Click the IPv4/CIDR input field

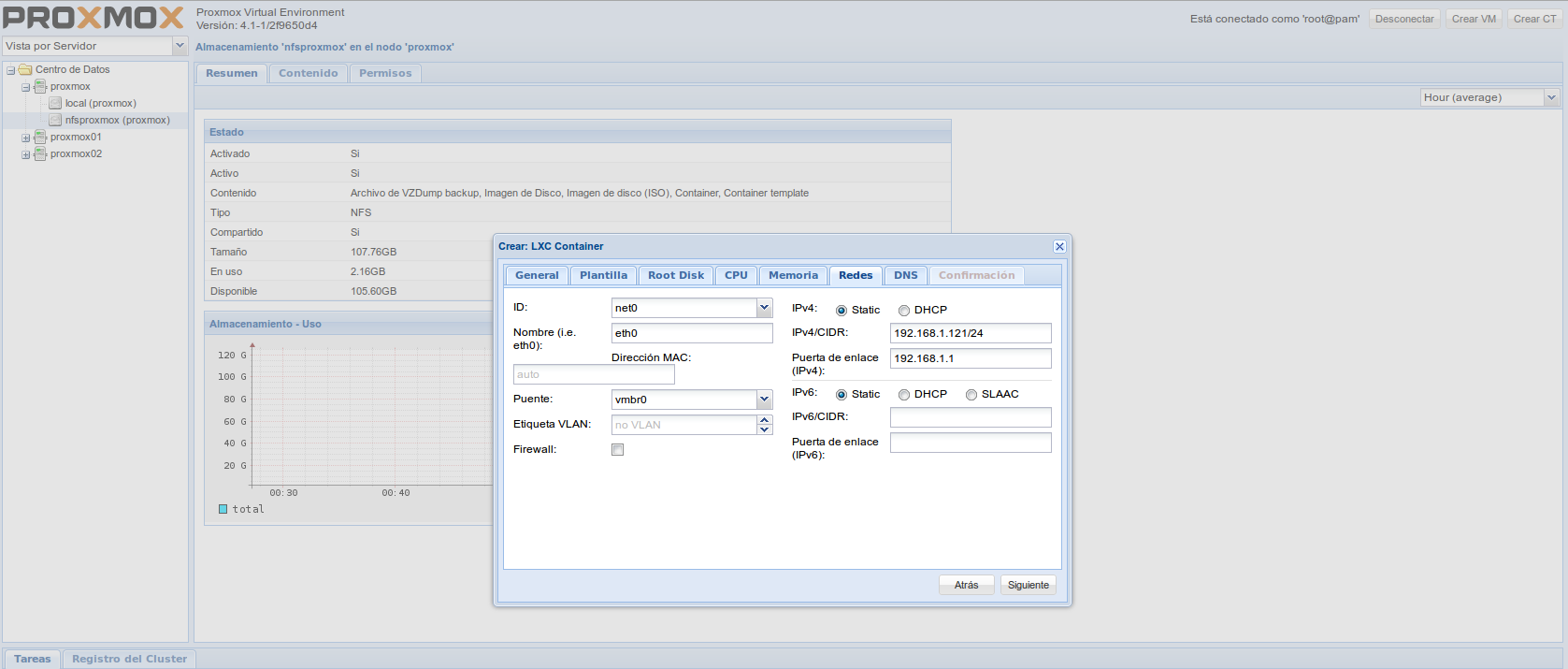click(x=970, y=333)
